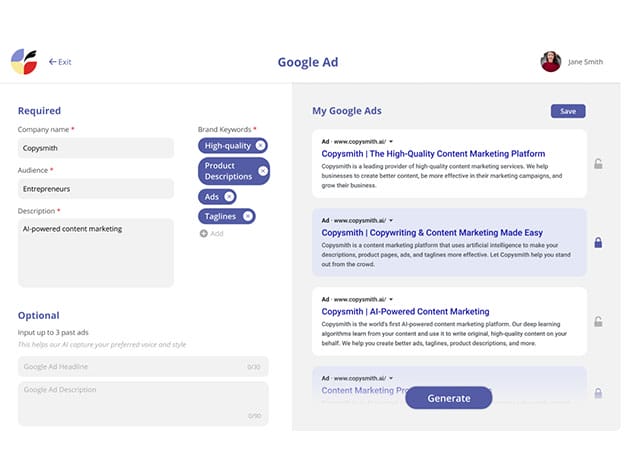Expand dropdown arrow beside third ad URL
The width and height of the screenshot is (630, 473).
coord(391,298)
